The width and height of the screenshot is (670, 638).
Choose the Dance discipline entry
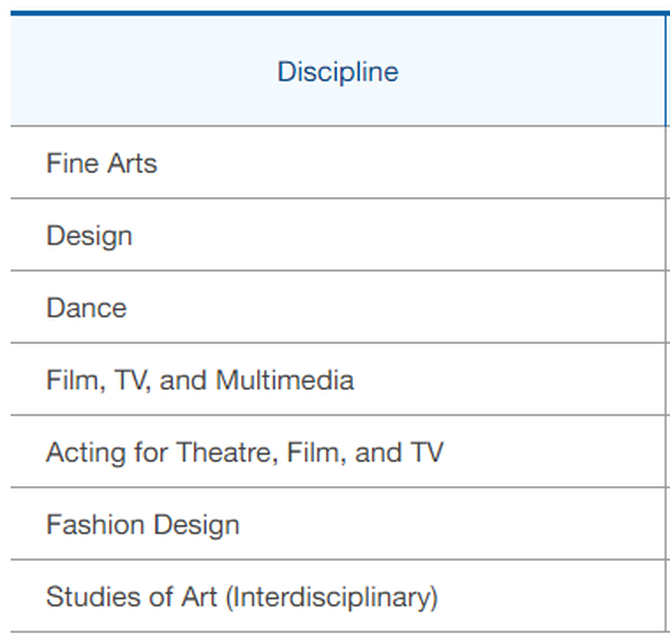tap(338, 307)
